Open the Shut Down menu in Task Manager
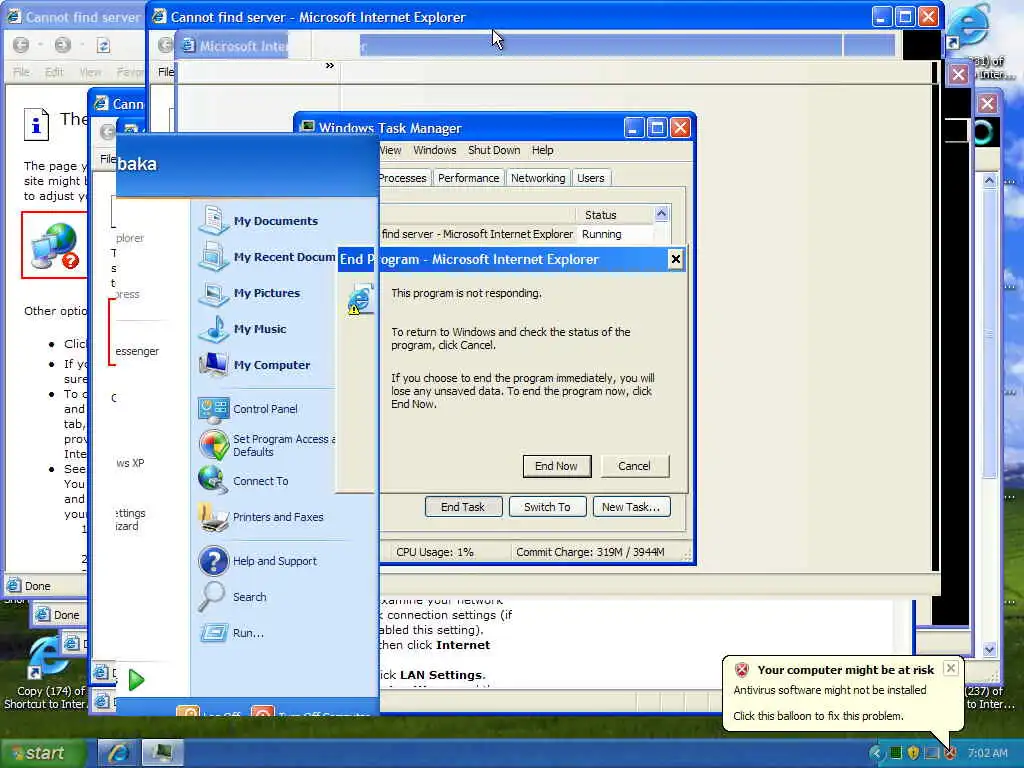This screenshot has width=1024, height=768. pos(494,150)
